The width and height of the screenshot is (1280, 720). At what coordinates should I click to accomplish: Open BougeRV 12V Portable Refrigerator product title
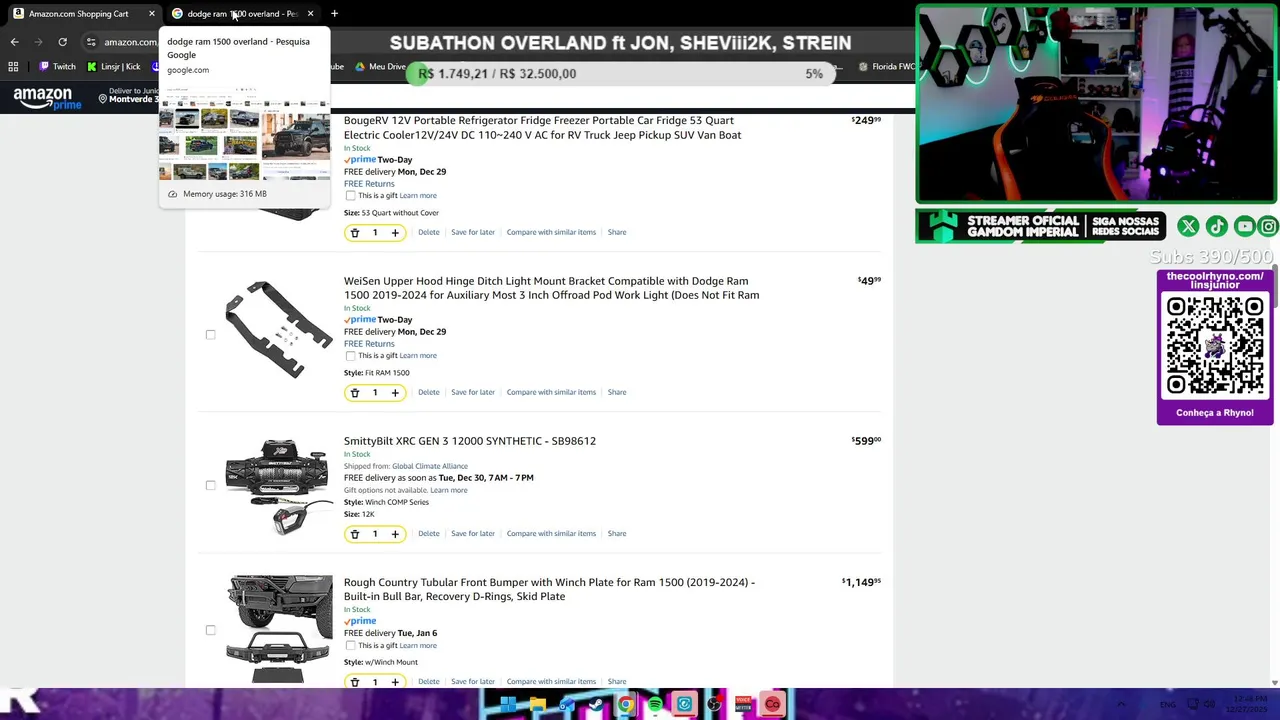543,128
